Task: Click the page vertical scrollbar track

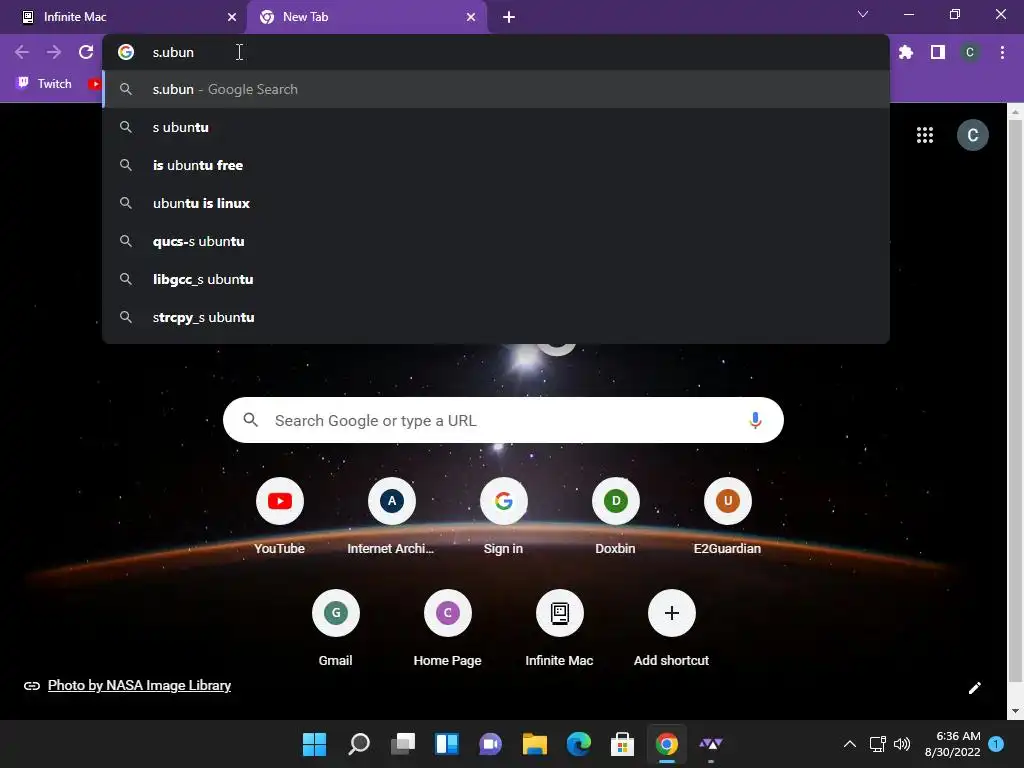Action: tap(1015, 411)
